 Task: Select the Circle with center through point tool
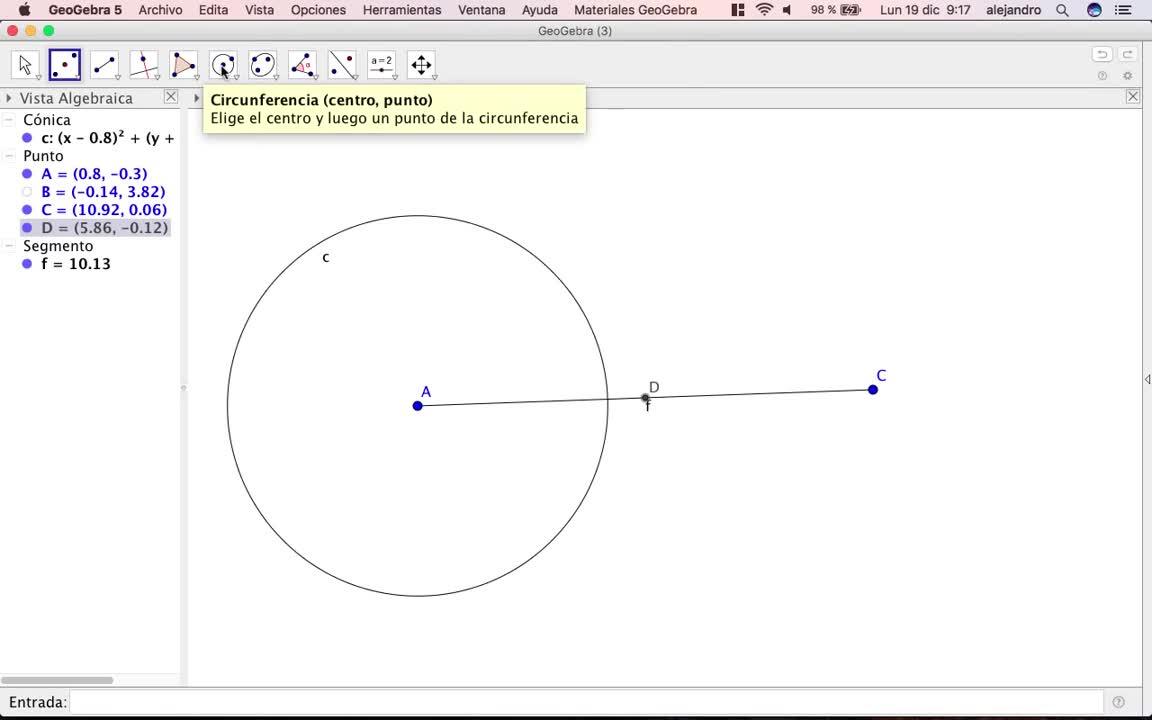(x=223, y=65)
